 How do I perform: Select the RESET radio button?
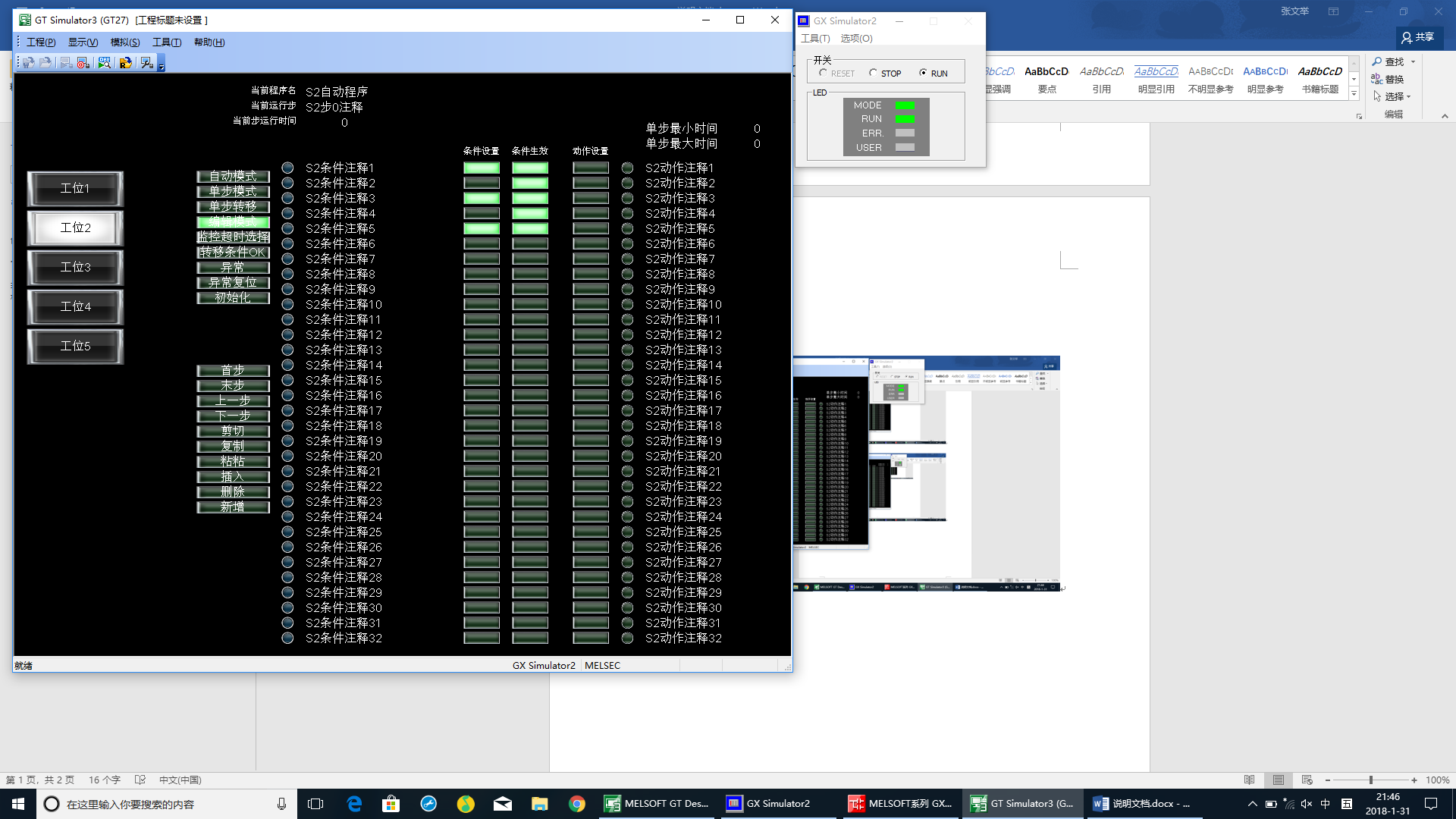pyautogui.click(x=824, y=73)
